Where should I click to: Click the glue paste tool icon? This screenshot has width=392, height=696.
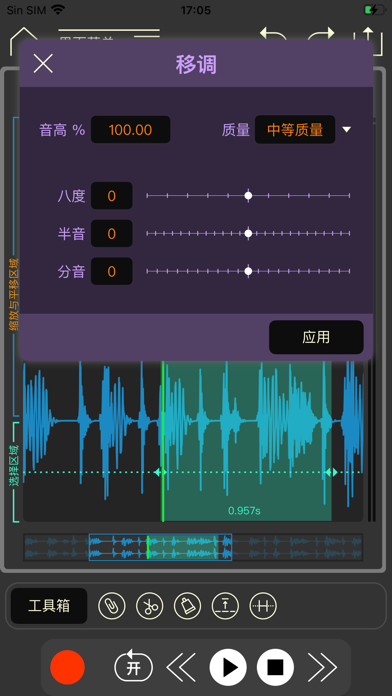click(x=187, y=605)
